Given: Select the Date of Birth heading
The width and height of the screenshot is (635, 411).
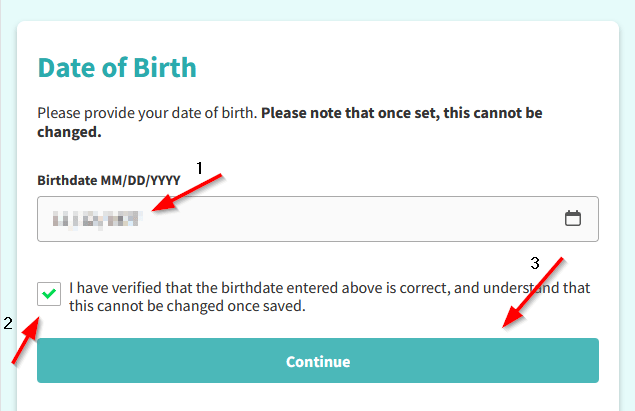Looking at the screenshot, I should [x=117, y=67].
